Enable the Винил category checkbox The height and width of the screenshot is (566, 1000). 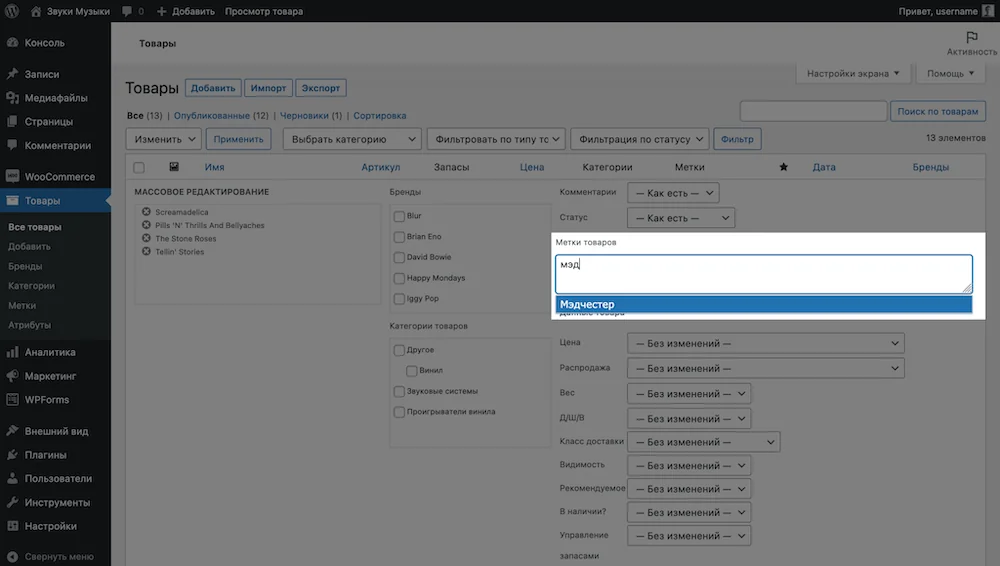point(412,371)
